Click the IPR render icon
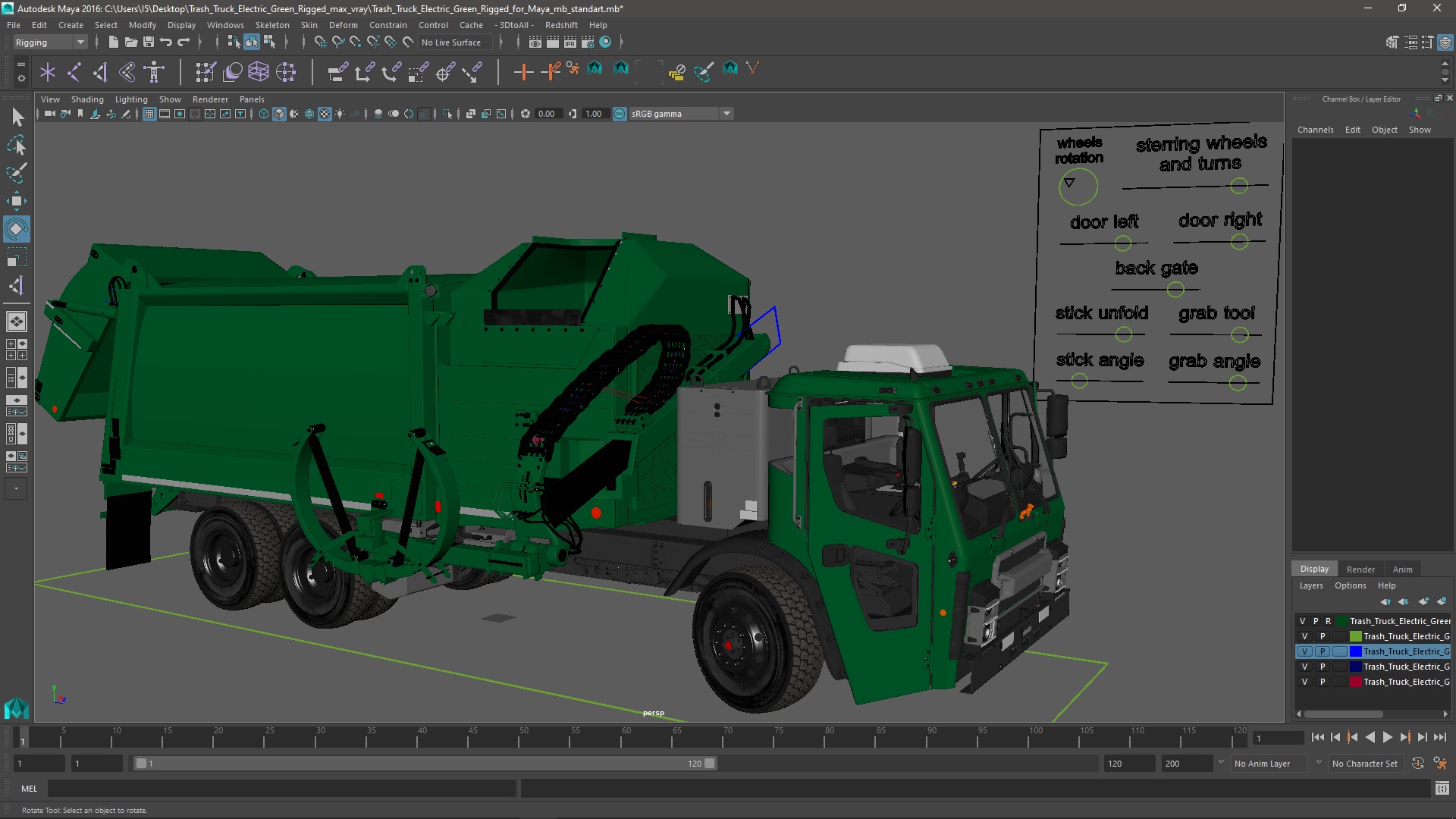The image size is (1456, 819). click(x=570, y=42)
